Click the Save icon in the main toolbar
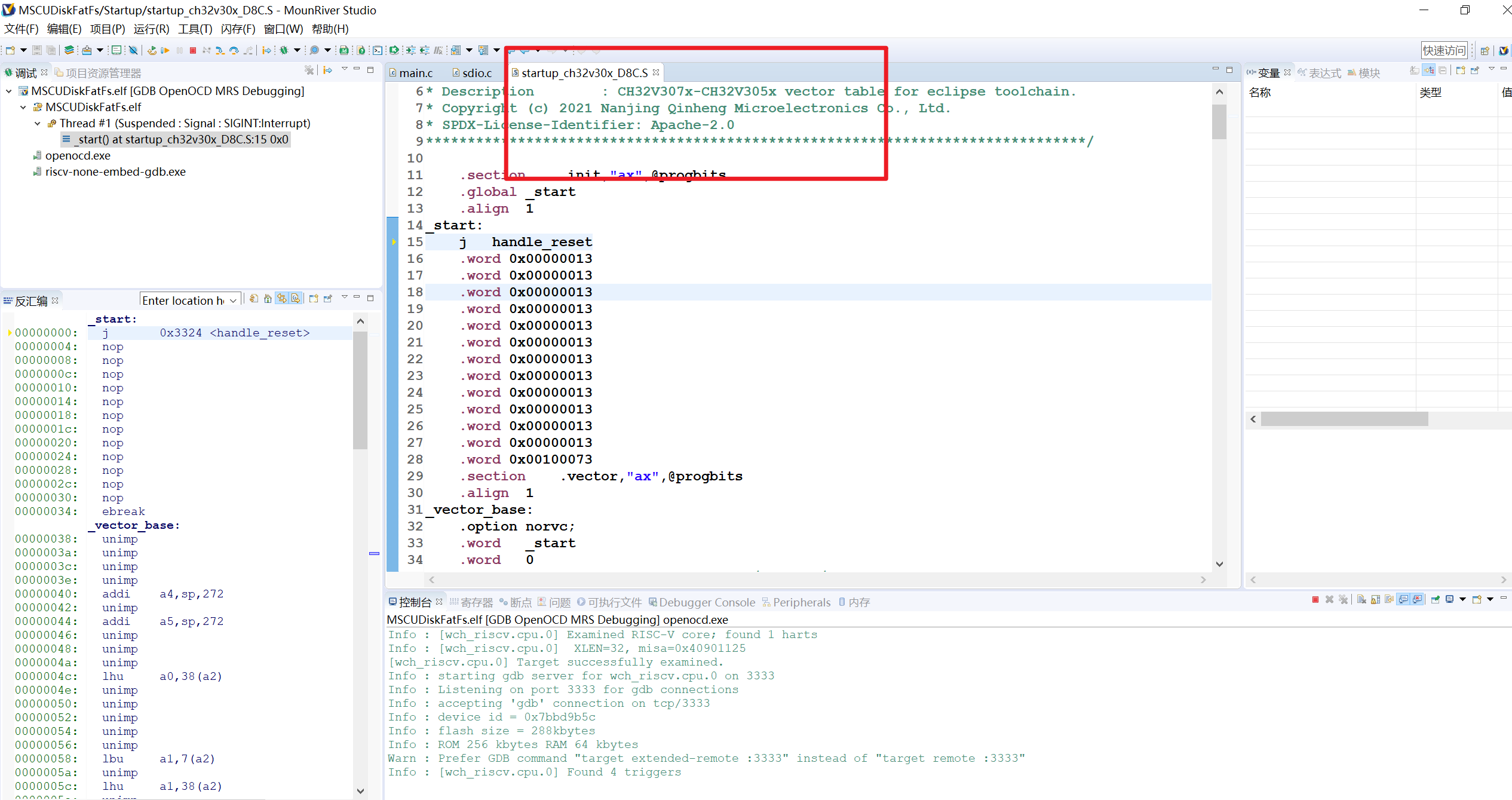 pos(37,50)
